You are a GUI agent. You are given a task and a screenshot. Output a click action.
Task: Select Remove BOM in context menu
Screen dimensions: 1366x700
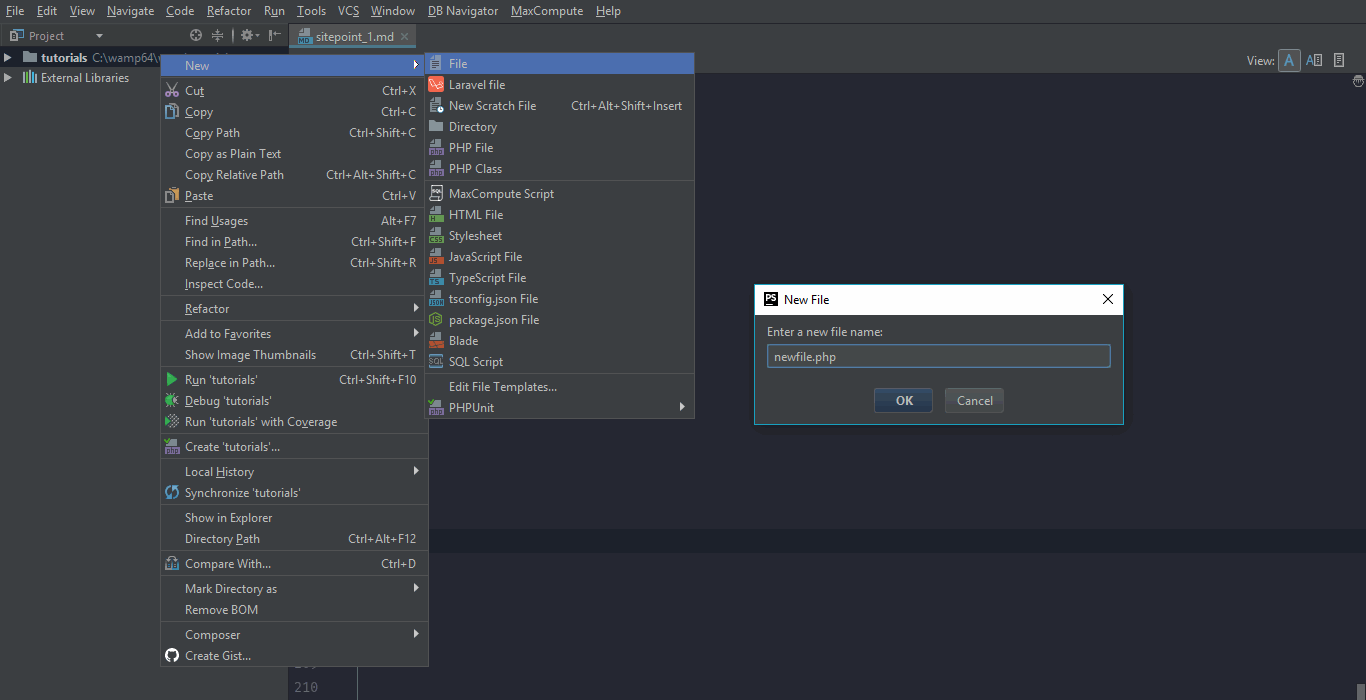pos(294,610)
